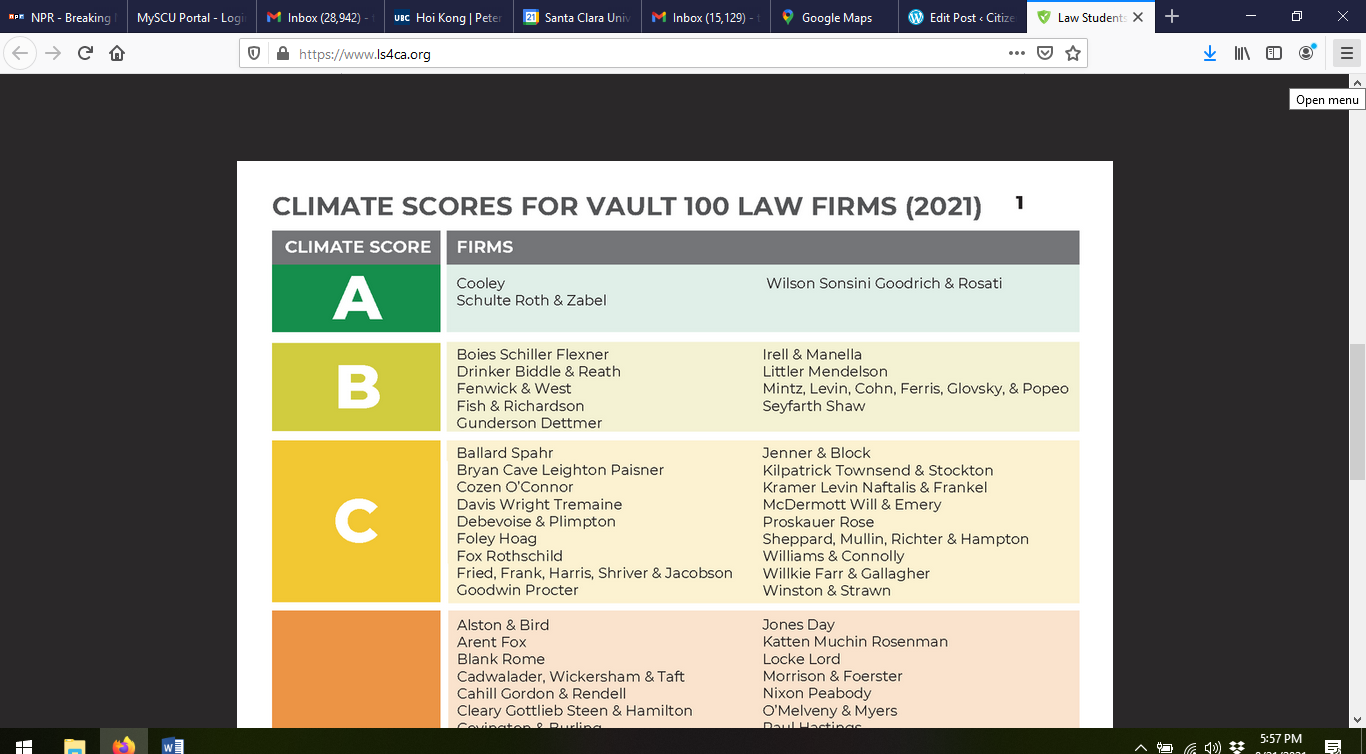Click the green A climate score block

point(356,298)
